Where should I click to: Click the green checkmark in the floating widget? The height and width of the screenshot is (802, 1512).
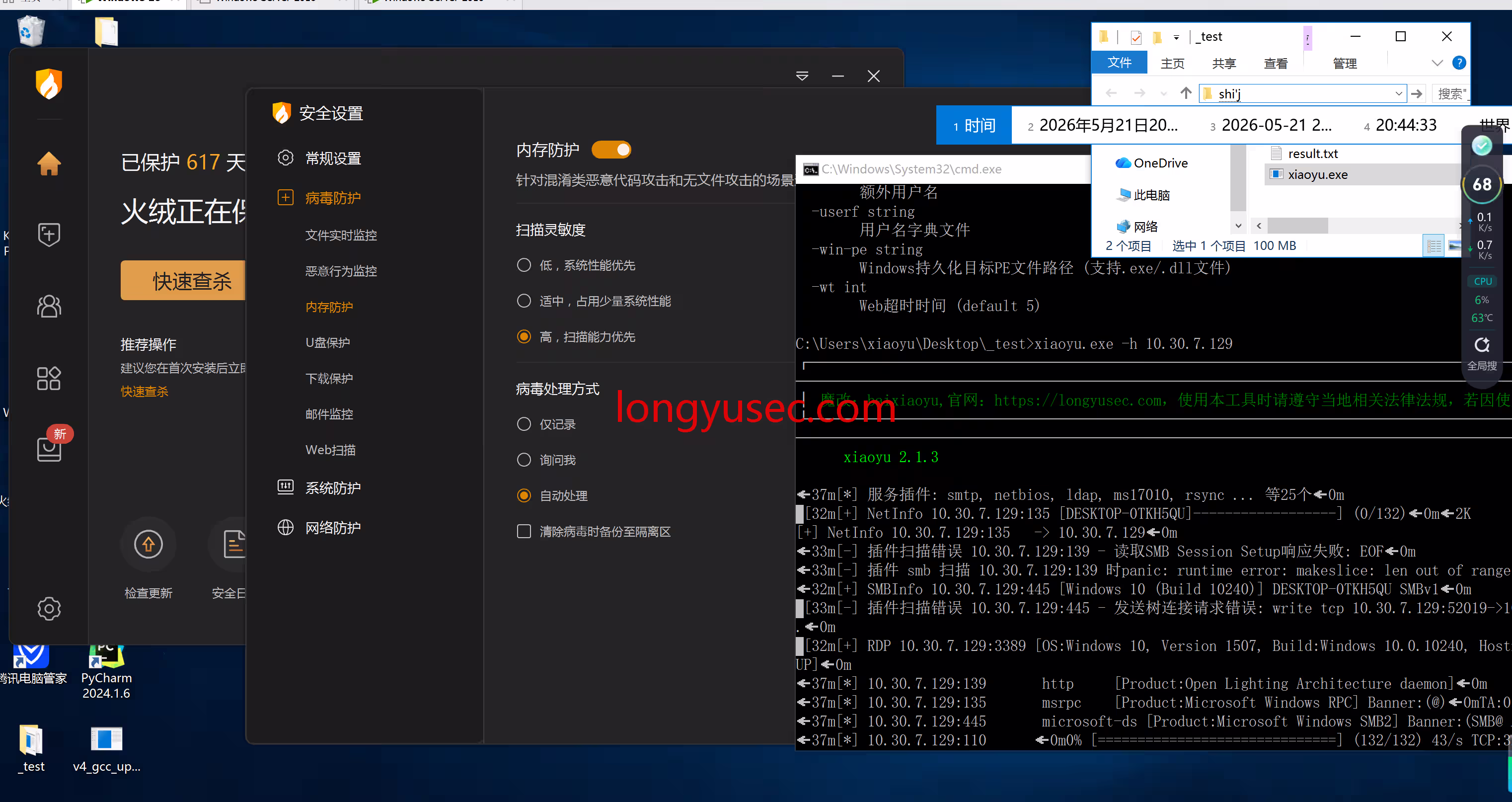tap(1482, 145)
